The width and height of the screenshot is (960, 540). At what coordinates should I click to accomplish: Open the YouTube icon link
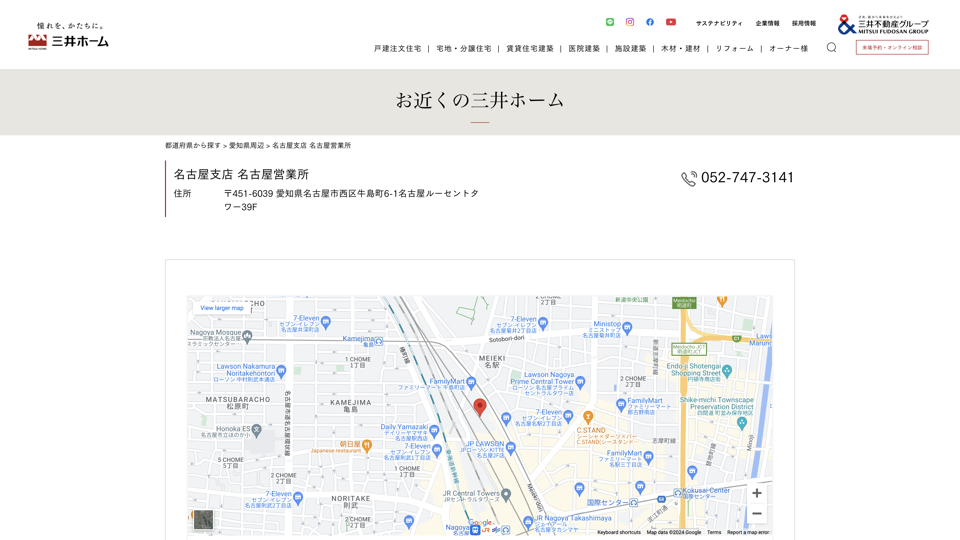[x=671, y=22]
